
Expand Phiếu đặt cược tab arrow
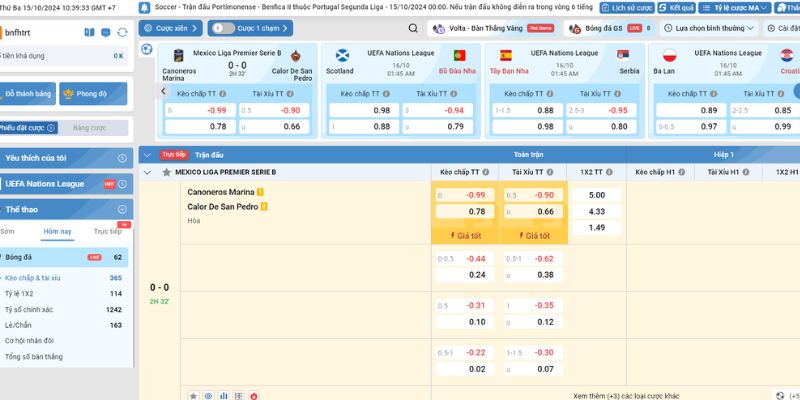point(51,128)
